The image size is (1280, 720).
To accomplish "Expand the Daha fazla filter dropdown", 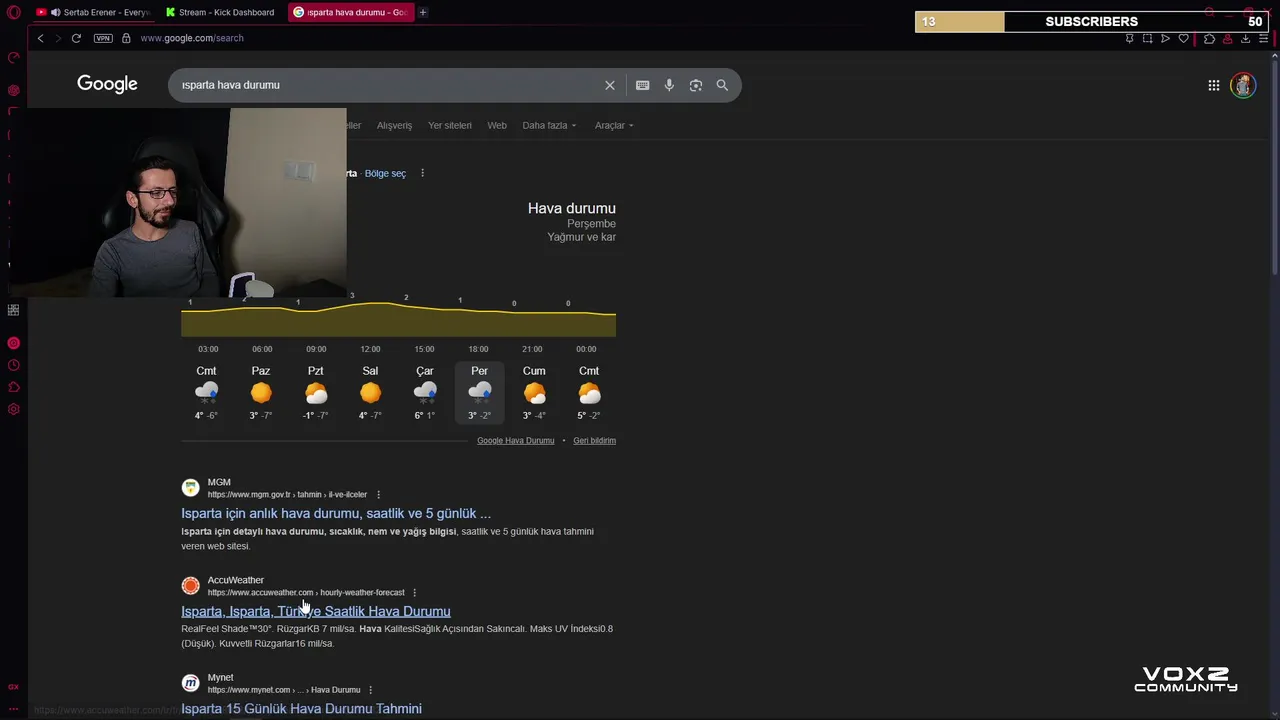I will 549,125.
